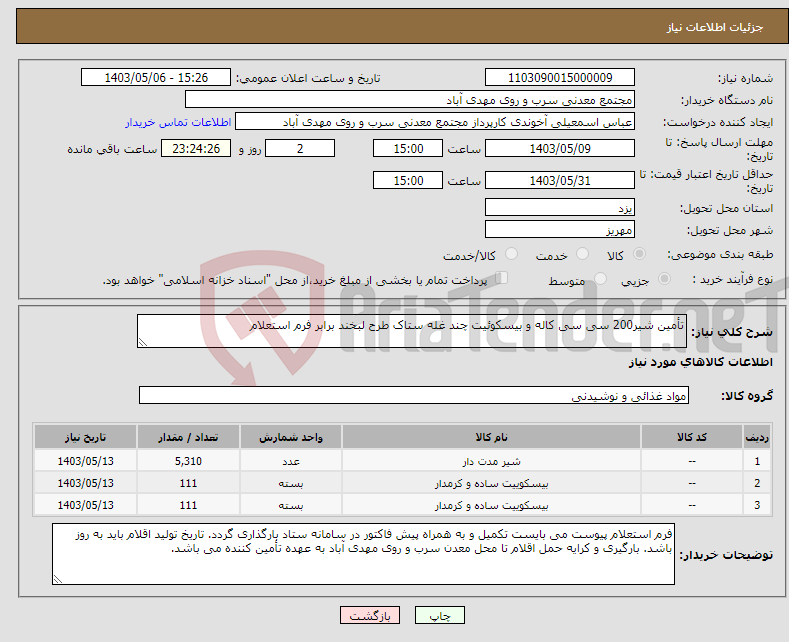Click the عدد unit cell
The height and width of the screenshot is (642, 789).
click(x=291, y=461)
